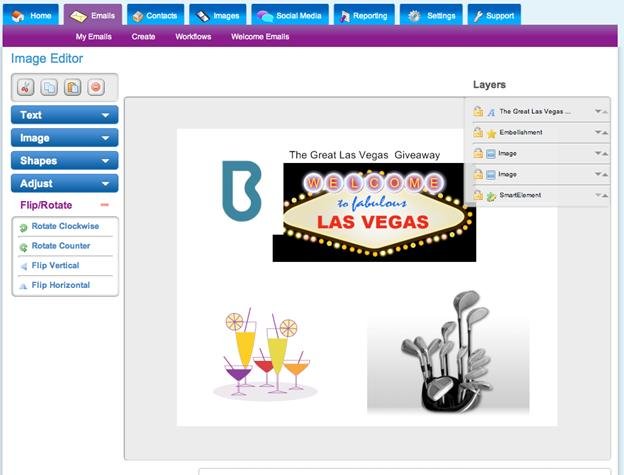Screen dimensions: 624x475
Task: Click the picture icon of the Image layer below Embellishment
Action: pyautogui.click(x=491, y=154)
